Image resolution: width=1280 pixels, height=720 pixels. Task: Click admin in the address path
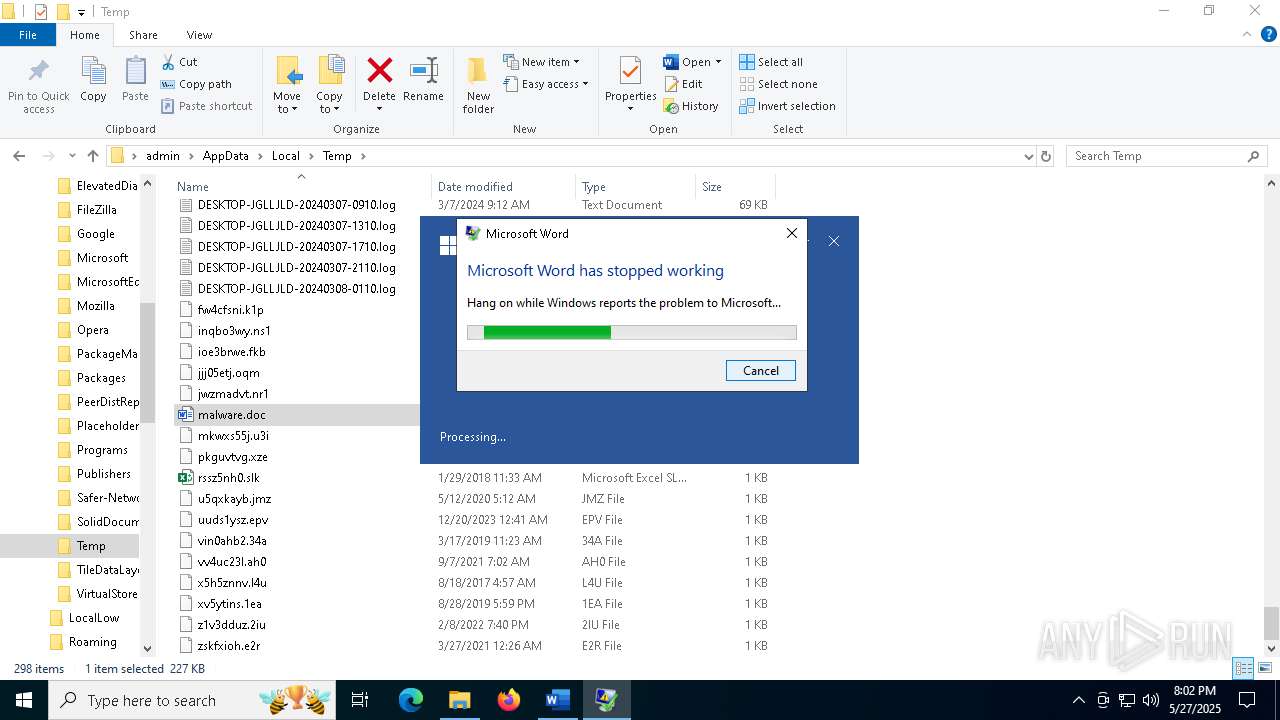[x=163, y=156]
